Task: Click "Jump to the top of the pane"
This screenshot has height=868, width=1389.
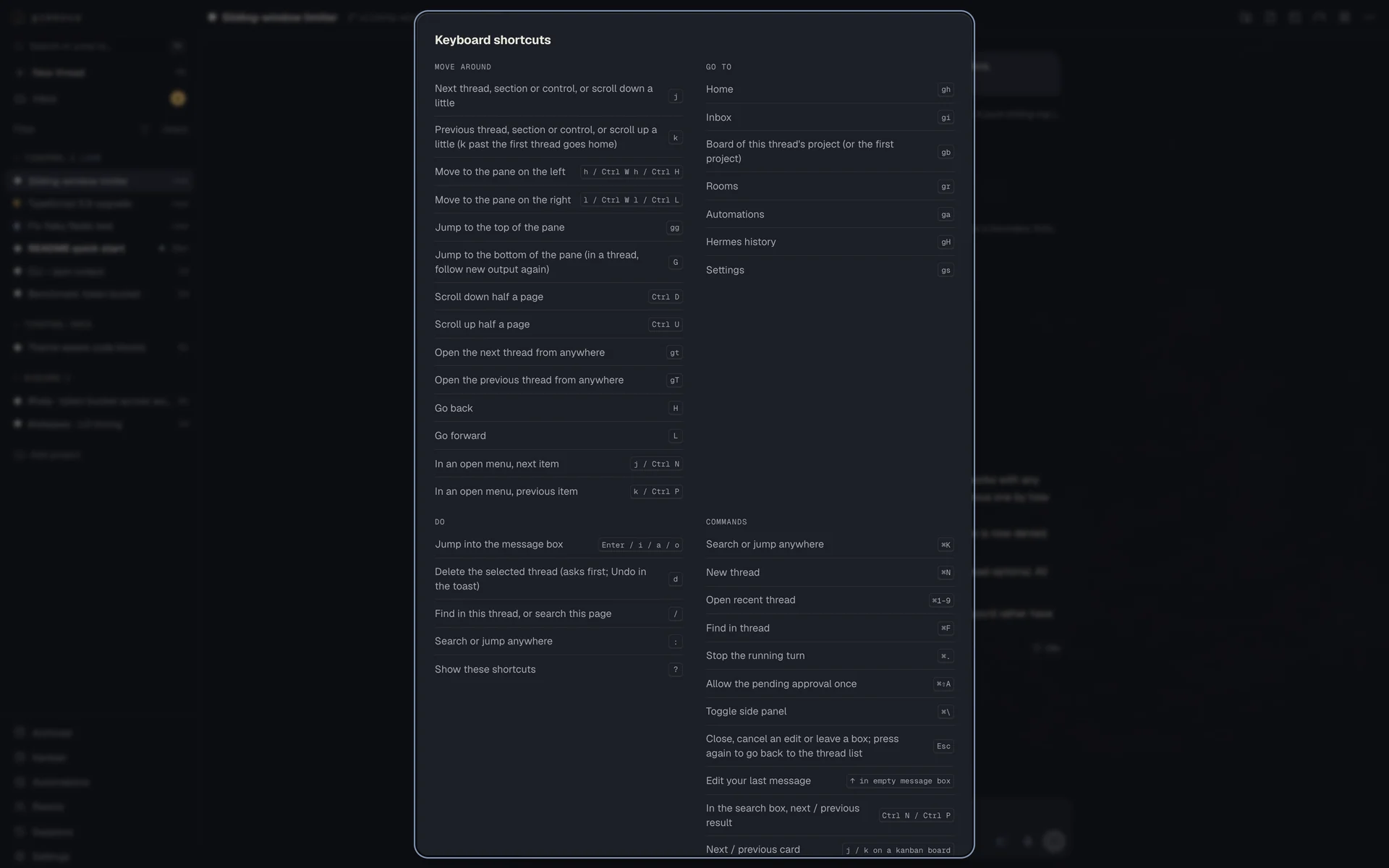Action: point(558,228)
